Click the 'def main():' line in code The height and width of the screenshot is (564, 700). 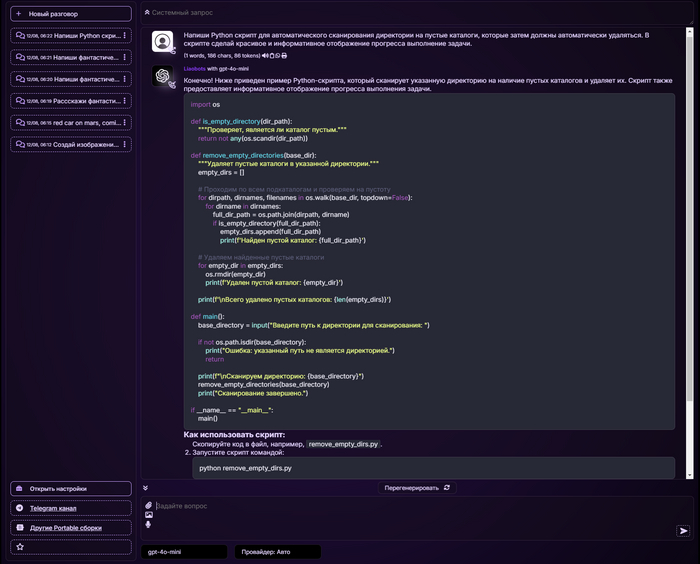(208, 317)
